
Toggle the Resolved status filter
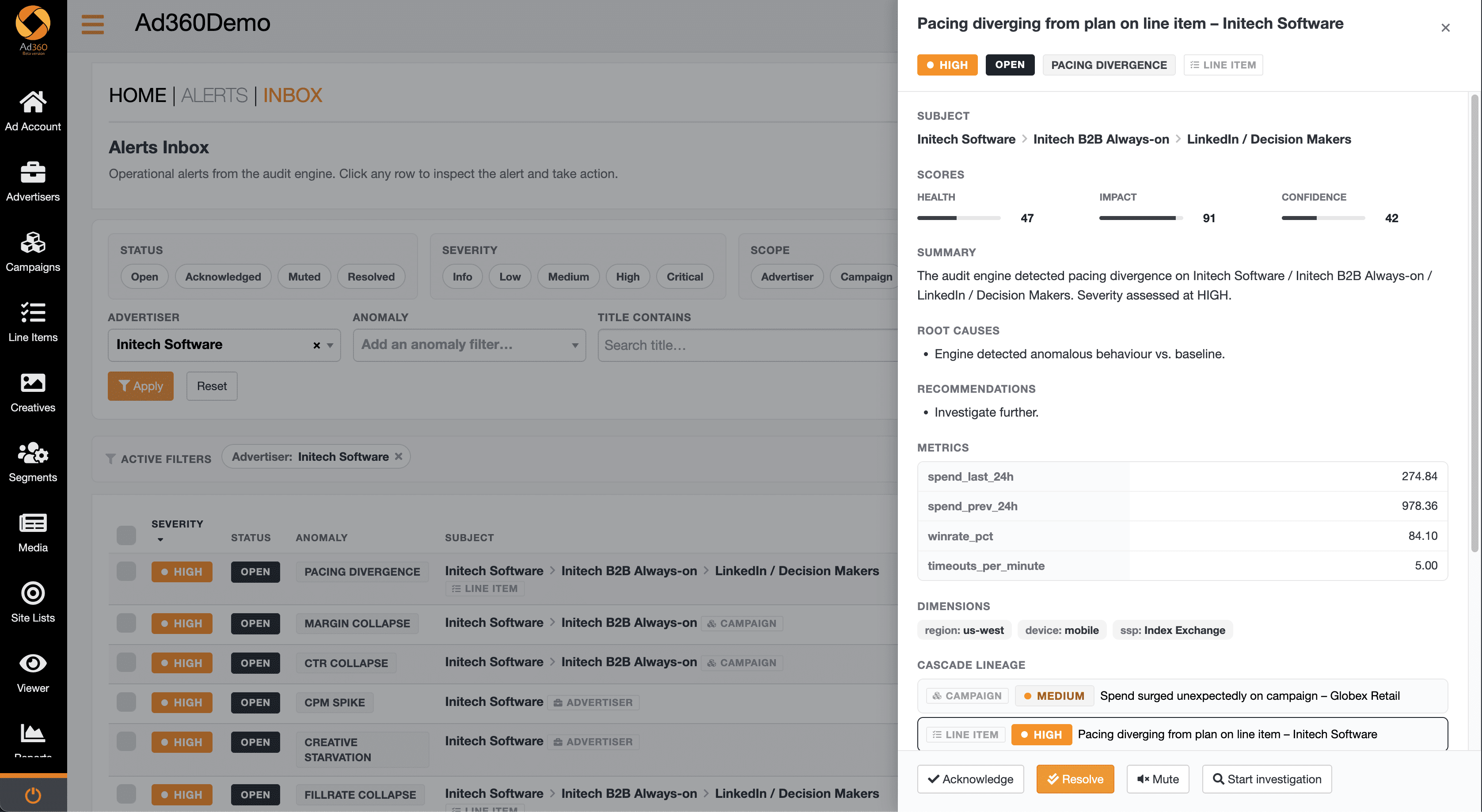tap(370, 277)
